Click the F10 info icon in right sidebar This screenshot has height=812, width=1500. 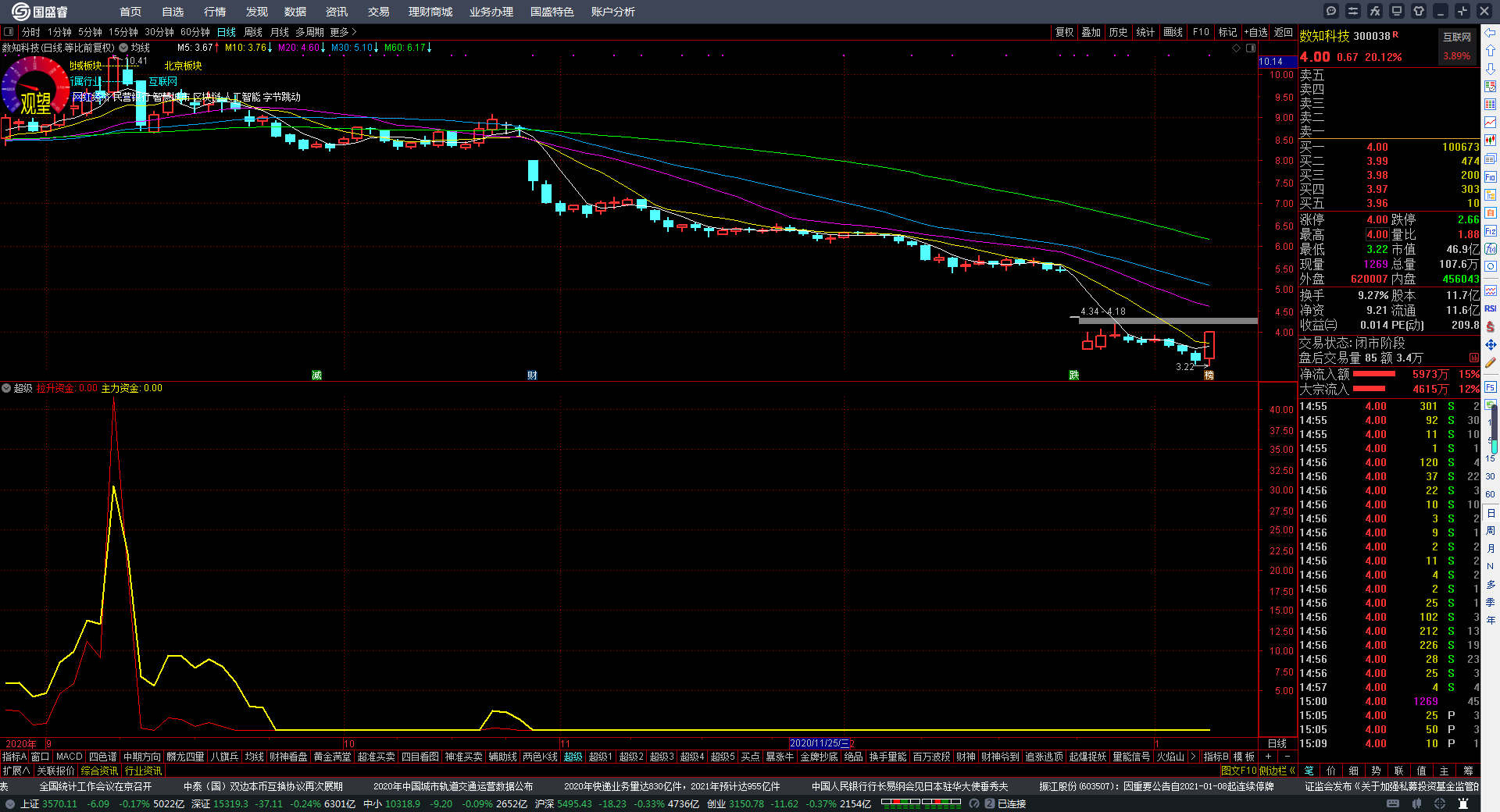pyautogui.click(x=1491, y=177)
